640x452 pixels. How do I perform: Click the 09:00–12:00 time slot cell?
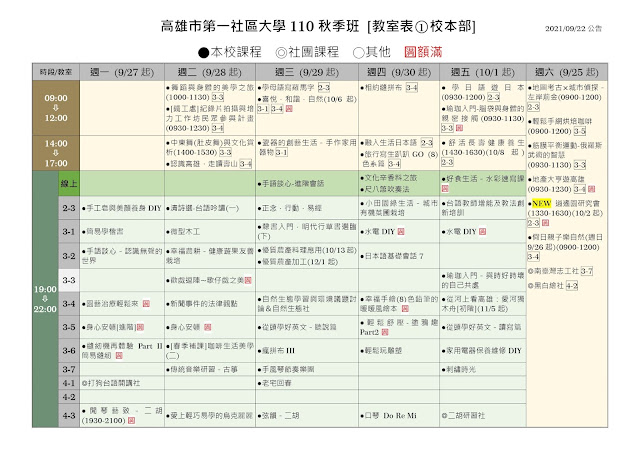[56, 108]
